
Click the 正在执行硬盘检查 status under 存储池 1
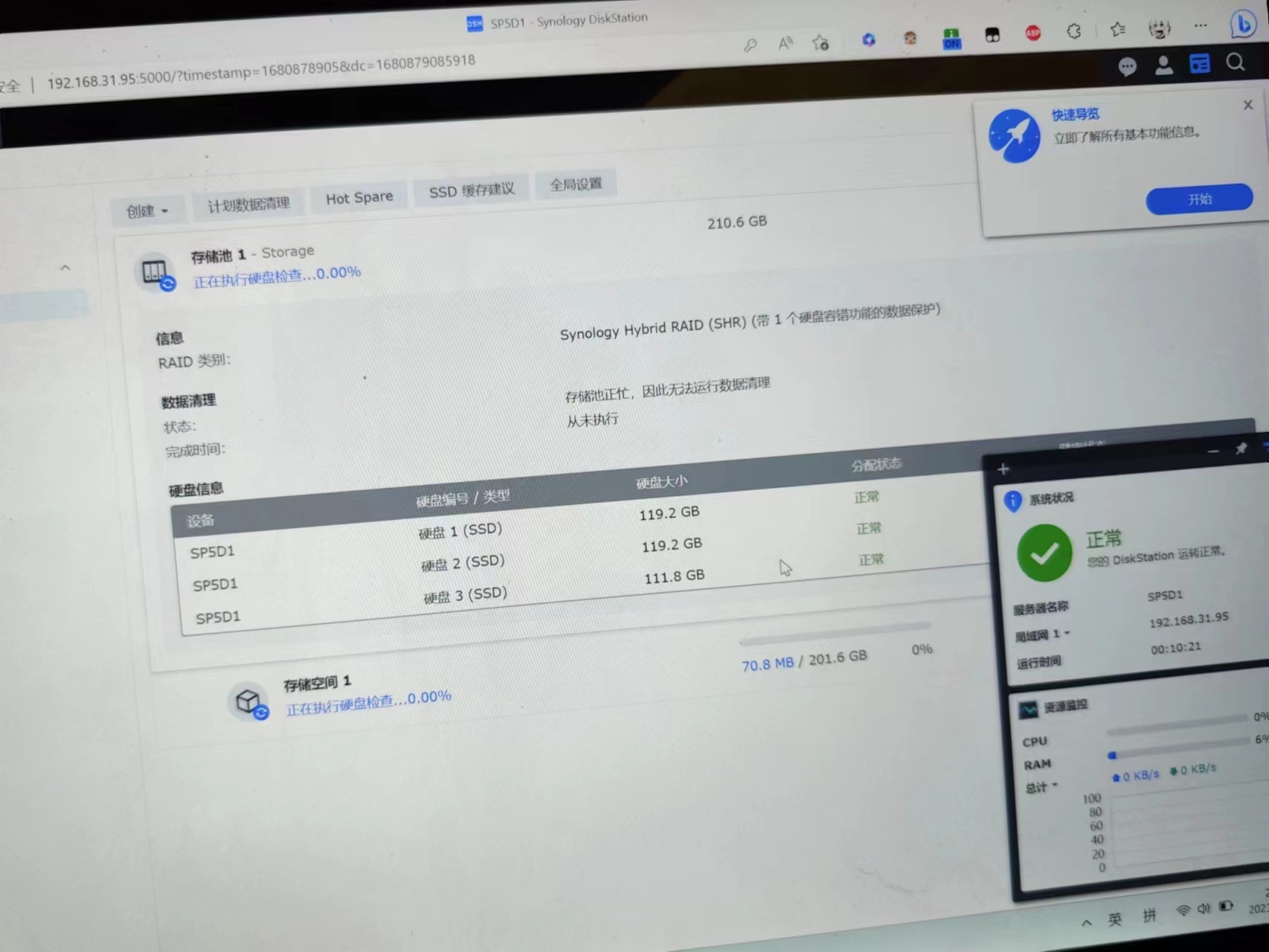(x=277, y=275)
